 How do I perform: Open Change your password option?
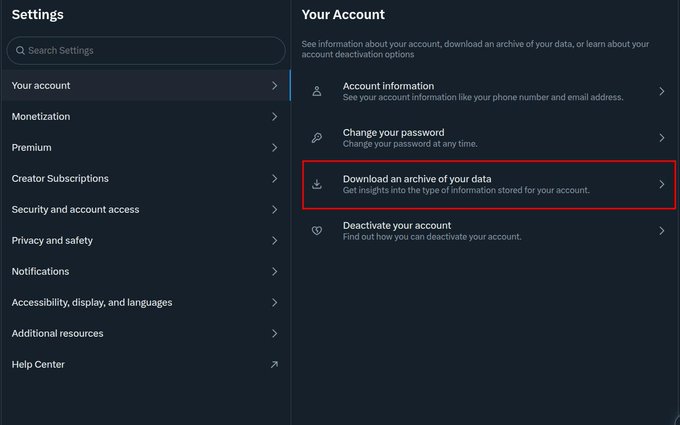click(489, 138)
